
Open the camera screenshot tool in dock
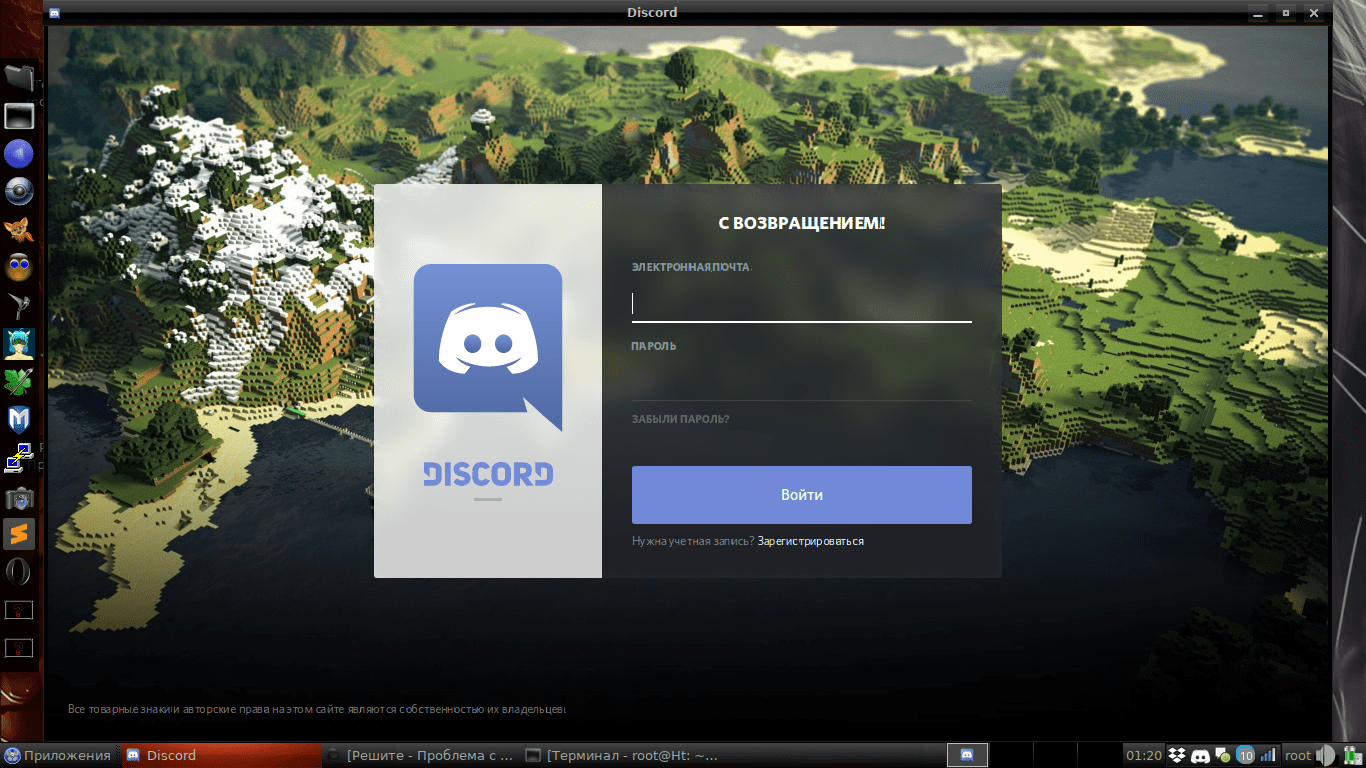point(19,497)
